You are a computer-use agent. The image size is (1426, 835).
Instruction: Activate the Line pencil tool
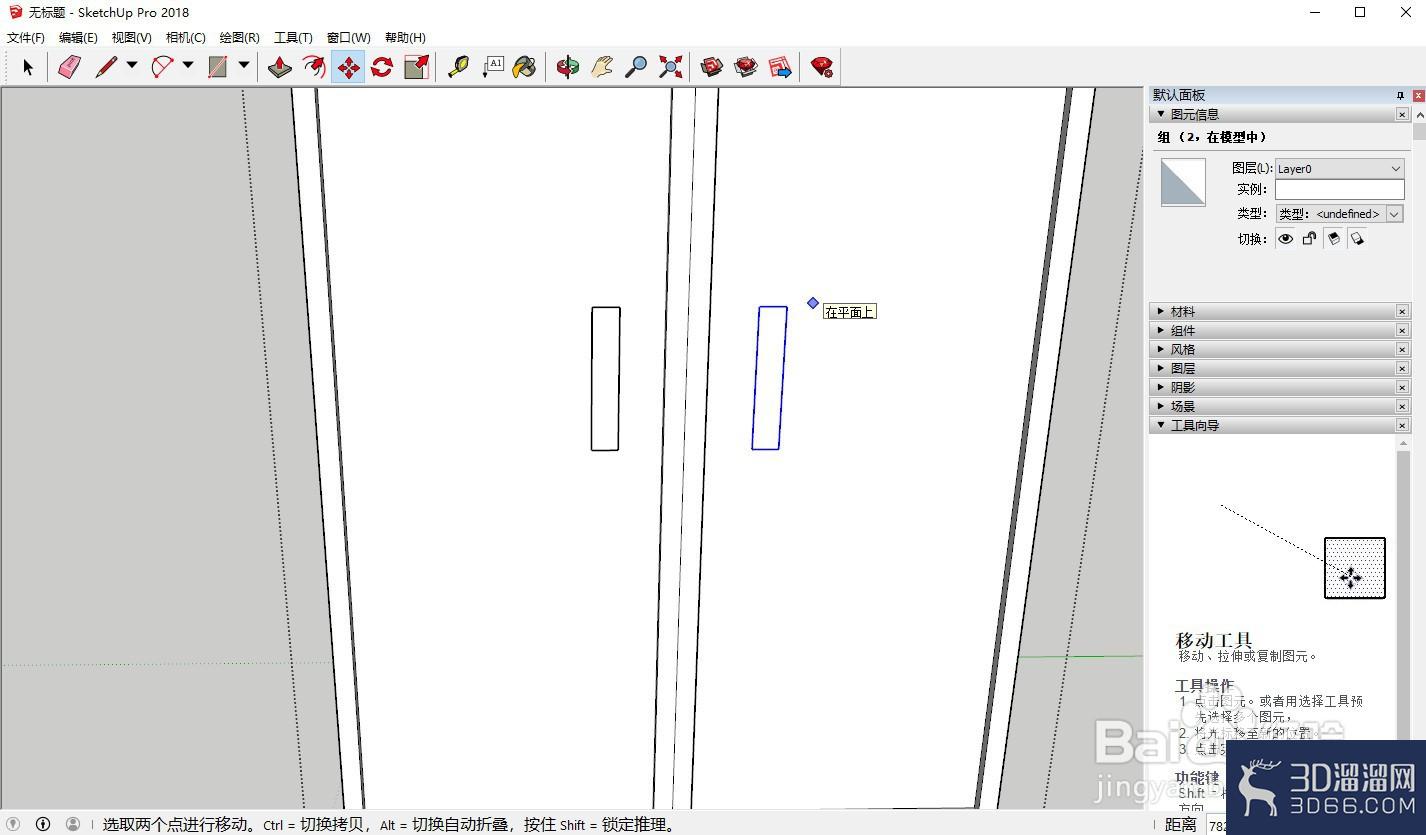(x=106, y=67)
